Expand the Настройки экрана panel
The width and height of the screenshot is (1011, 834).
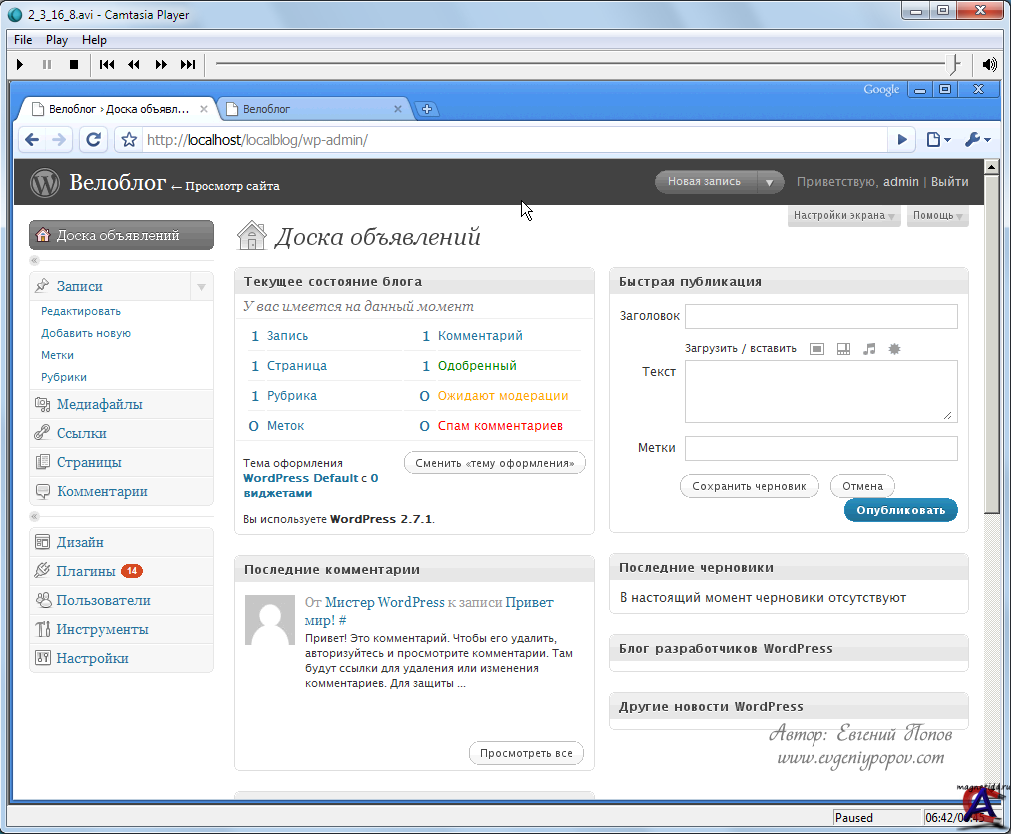click(x=844, y=216)
